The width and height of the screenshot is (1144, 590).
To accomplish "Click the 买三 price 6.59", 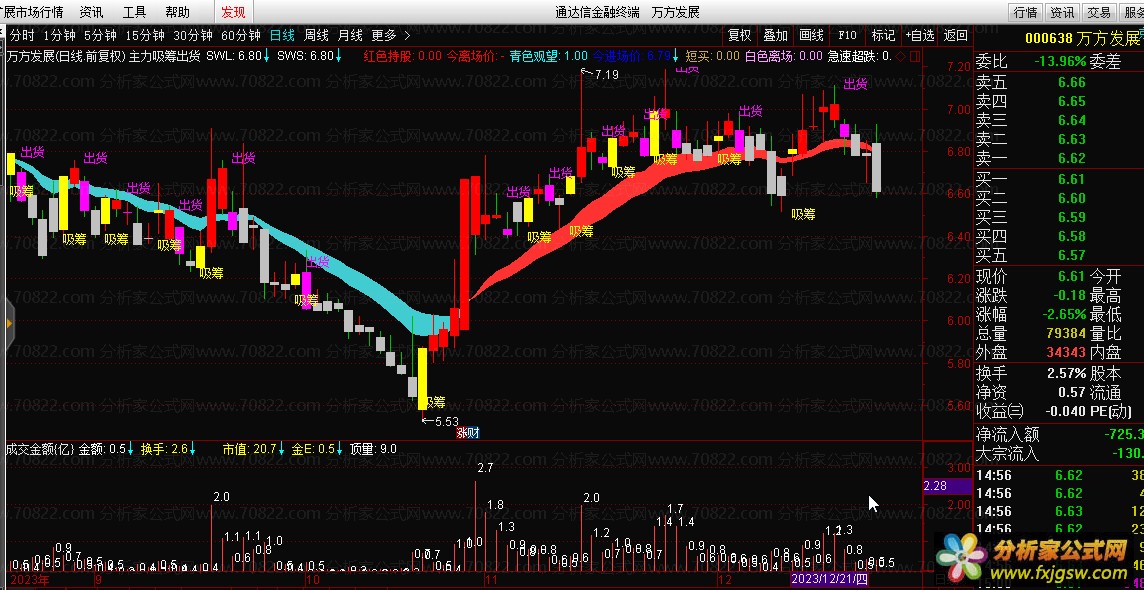I will (1072, 217).
